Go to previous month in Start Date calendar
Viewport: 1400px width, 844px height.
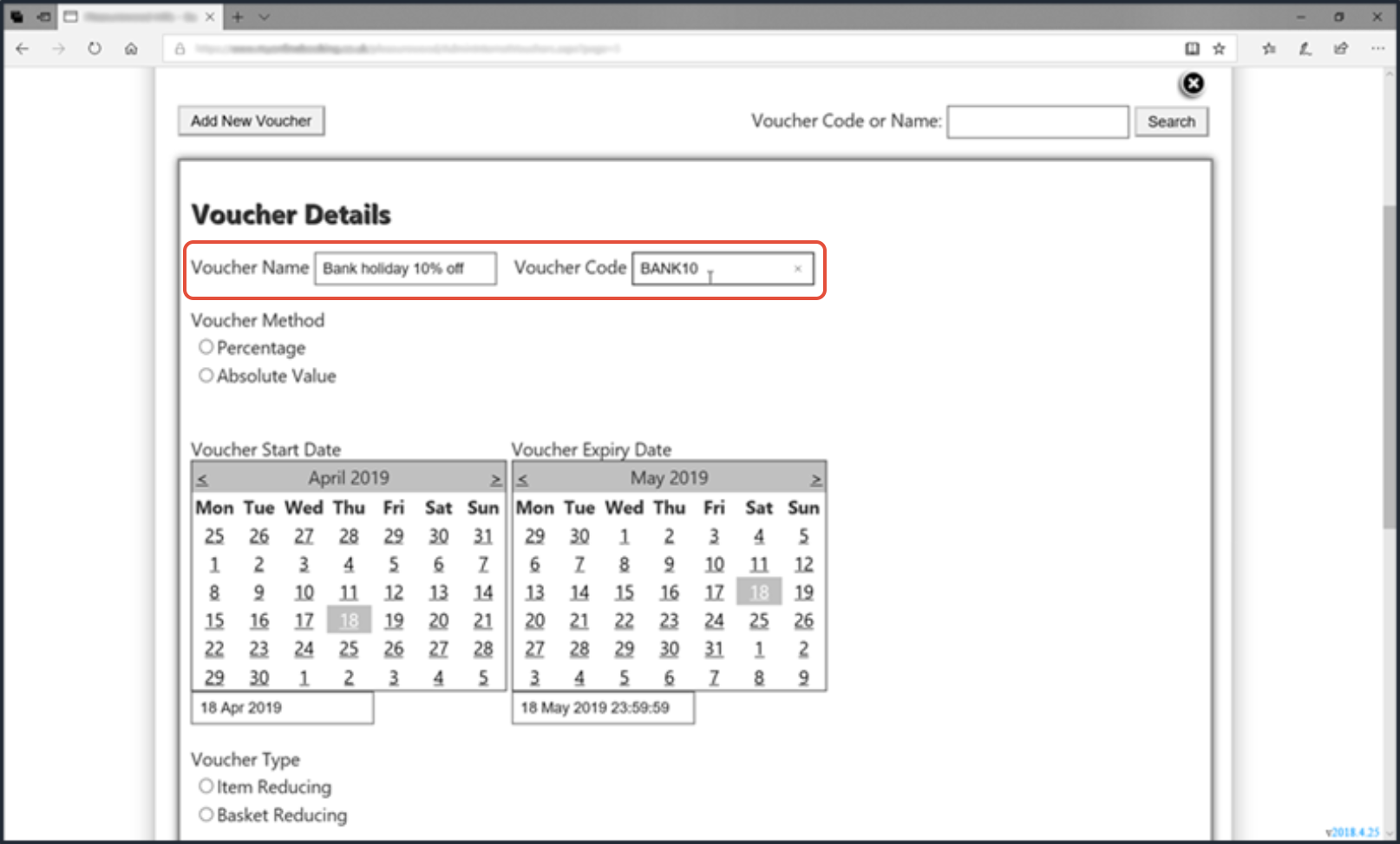tap(201, 479)
